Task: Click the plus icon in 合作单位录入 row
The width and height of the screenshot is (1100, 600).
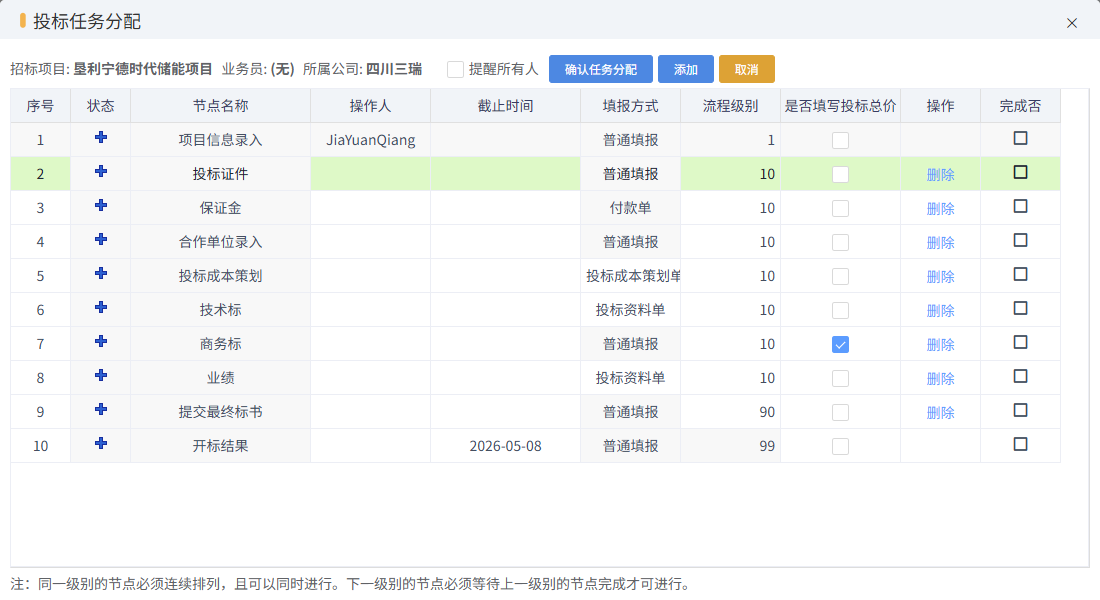Action: pos(101,239)
